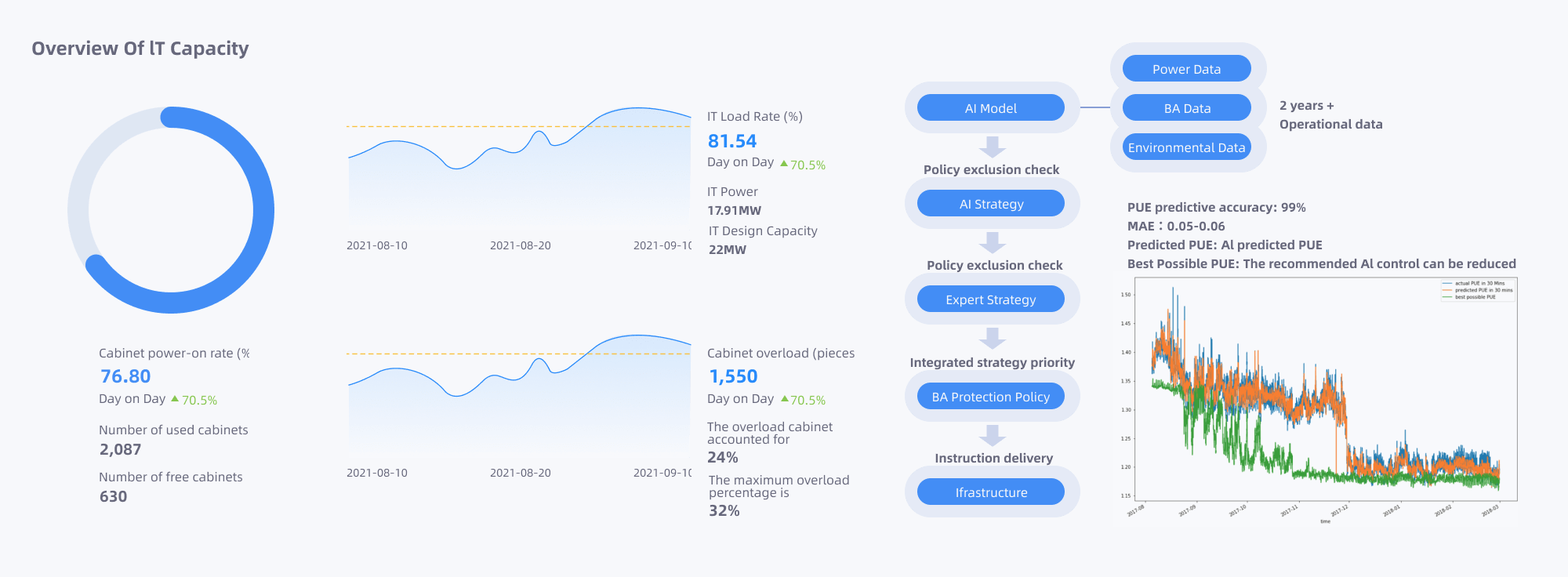Viewport: 1568px width, 577px height.
Task: Select the Ifrastructure button
Action: pos(991,492)
